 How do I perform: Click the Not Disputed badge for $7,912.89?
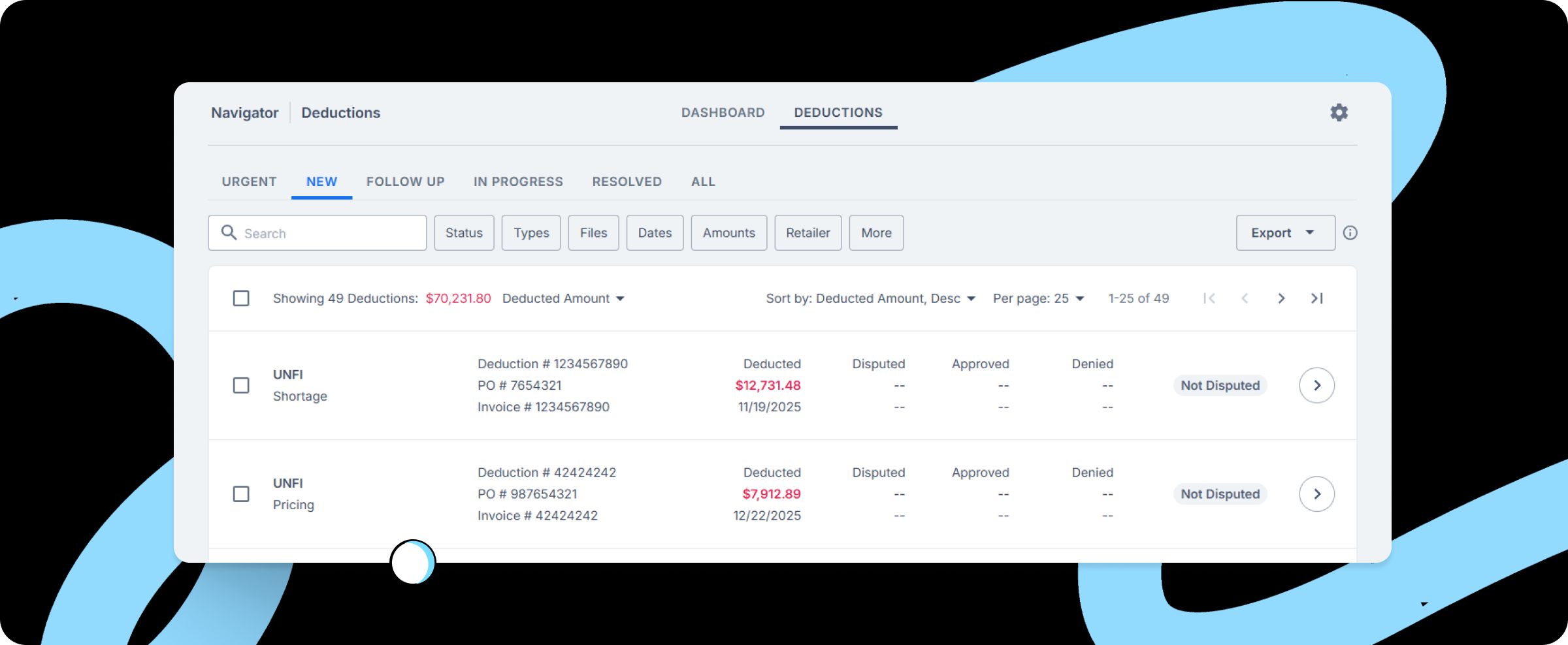(x=1220, y=494)
